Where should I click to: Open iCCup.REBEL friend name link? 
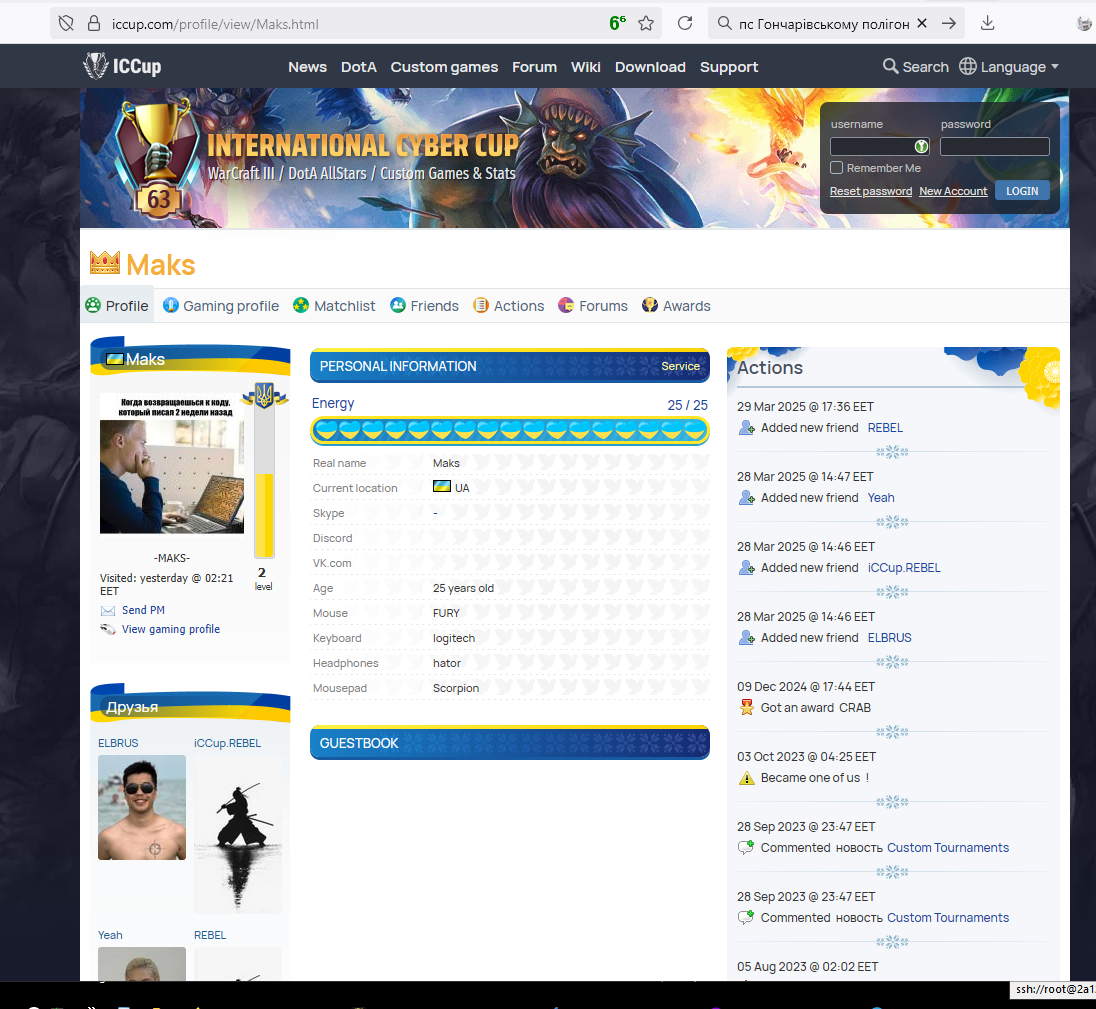227,743
